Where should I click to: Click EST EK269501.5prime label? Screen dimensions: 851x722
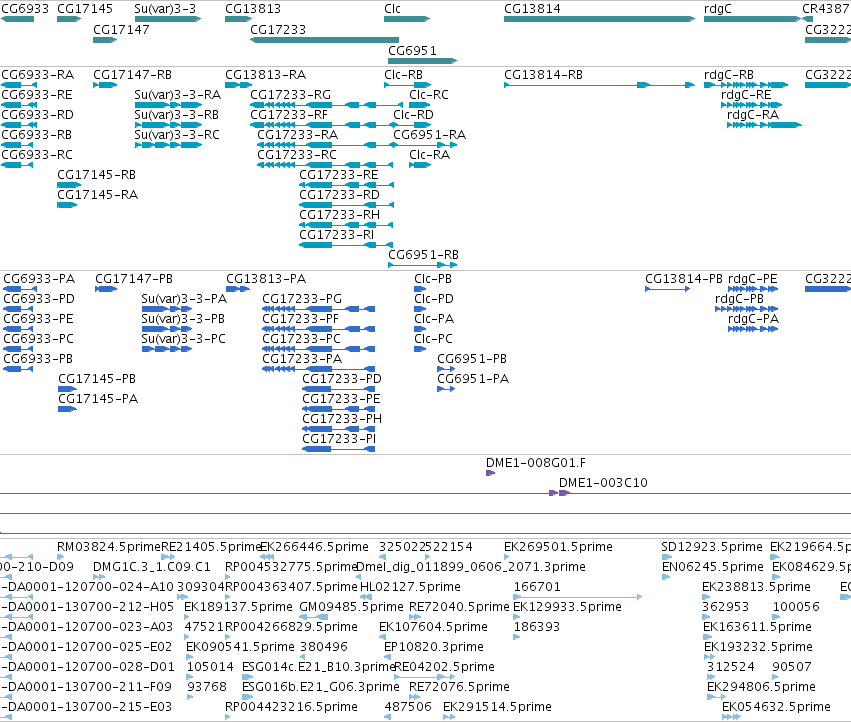[558, 547]
